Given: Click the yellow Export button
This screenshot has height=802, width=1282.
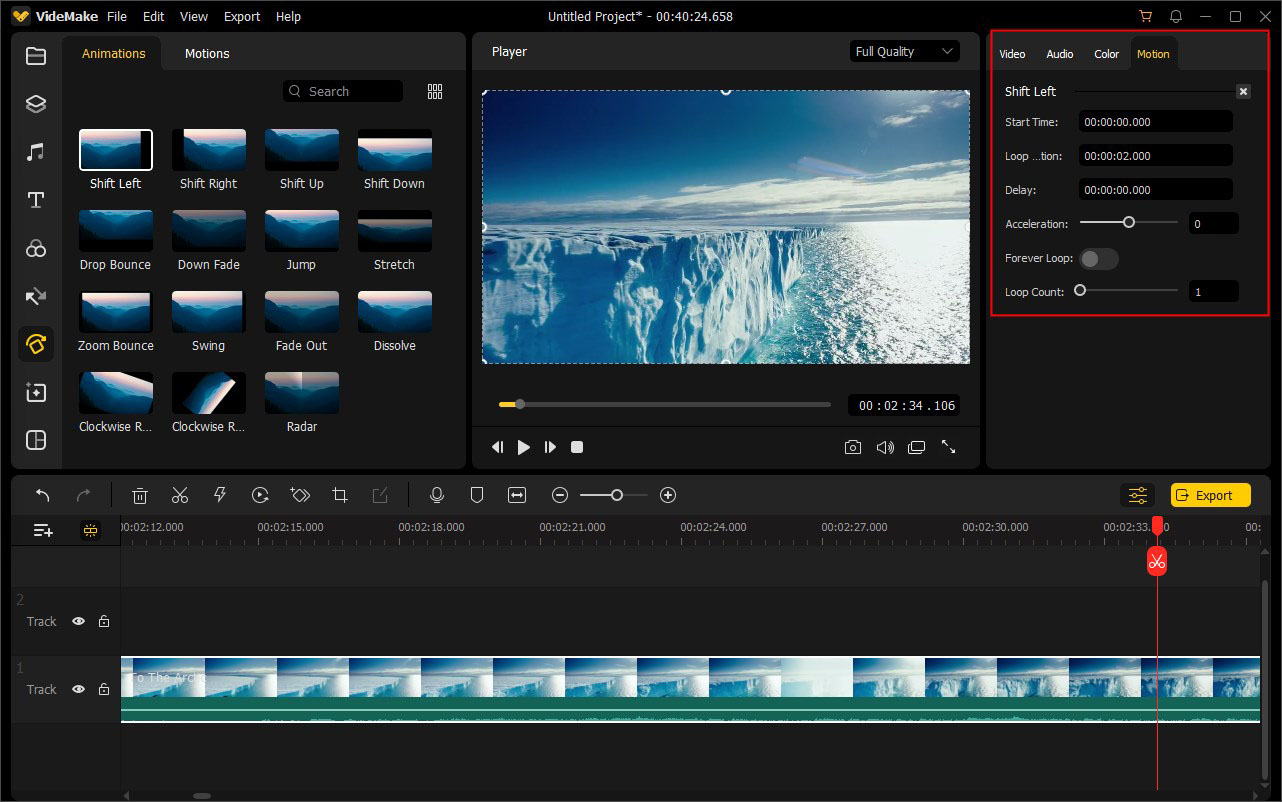Looking at the screenshot, I should 1210,495.
